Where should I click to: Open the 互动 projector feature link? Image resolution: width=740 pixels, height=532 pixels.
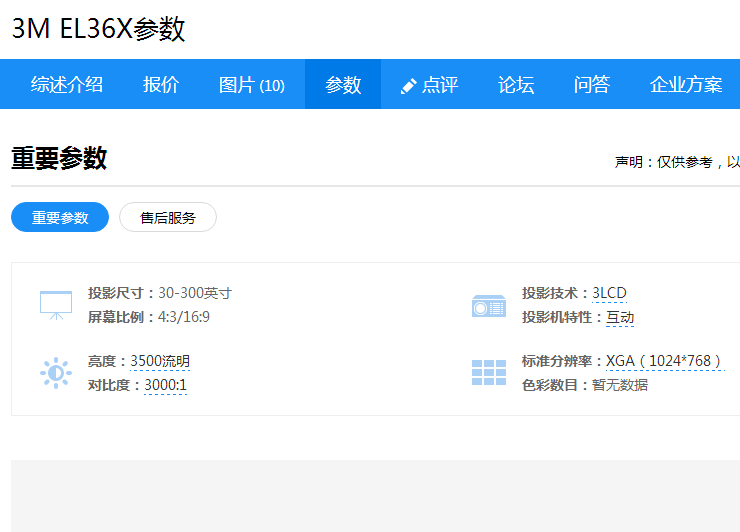(x=620, y=317)
